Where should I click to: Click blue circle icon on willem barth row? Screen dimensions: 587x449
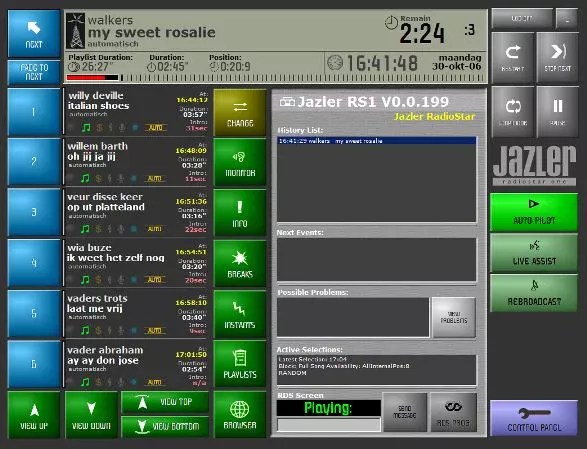pos(134,178)
